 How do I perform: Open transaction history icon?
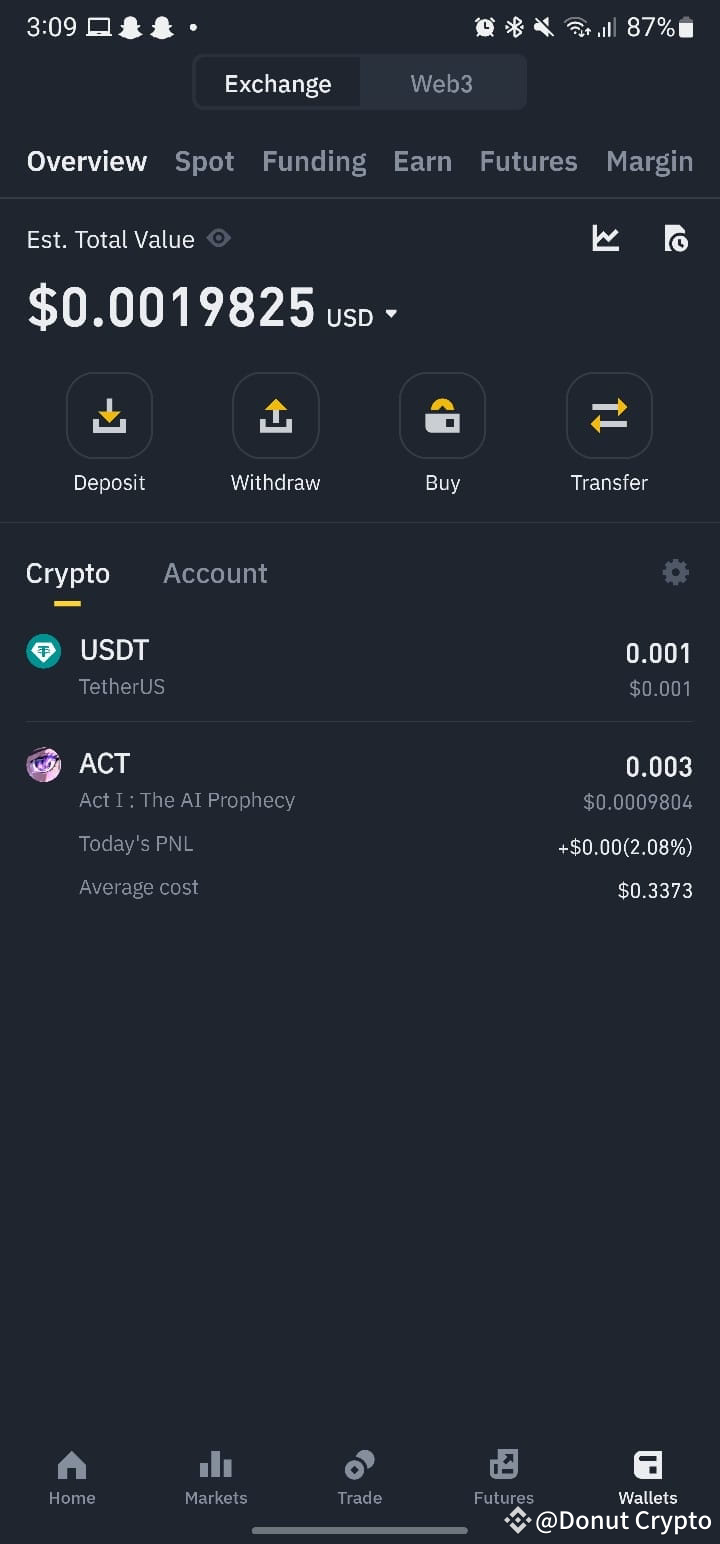(676, 238)
